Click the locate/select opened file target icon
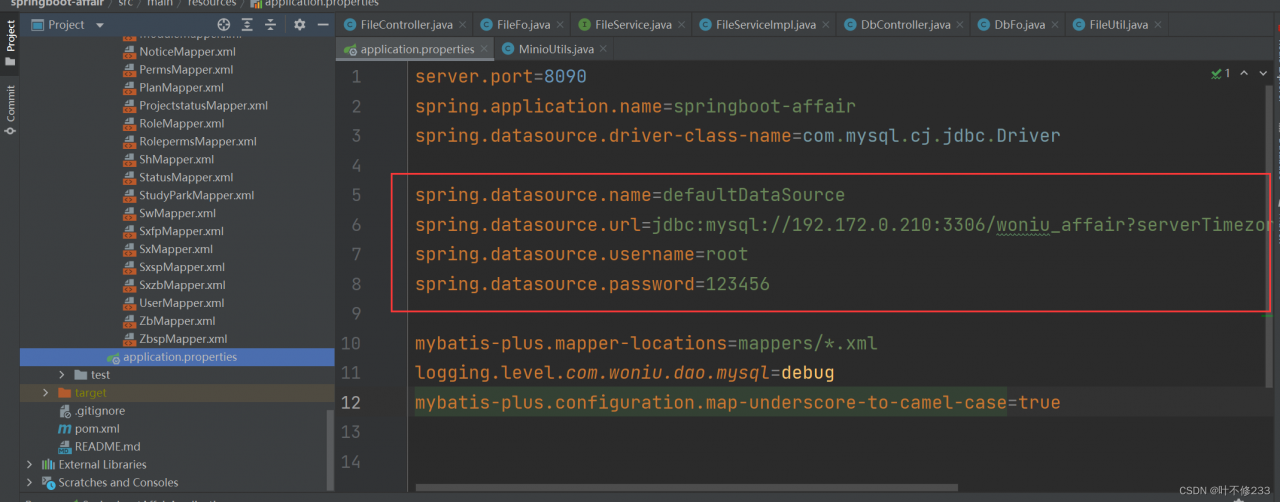The height and width of the screenshot is (502, 1280). (x=224, y=24)
